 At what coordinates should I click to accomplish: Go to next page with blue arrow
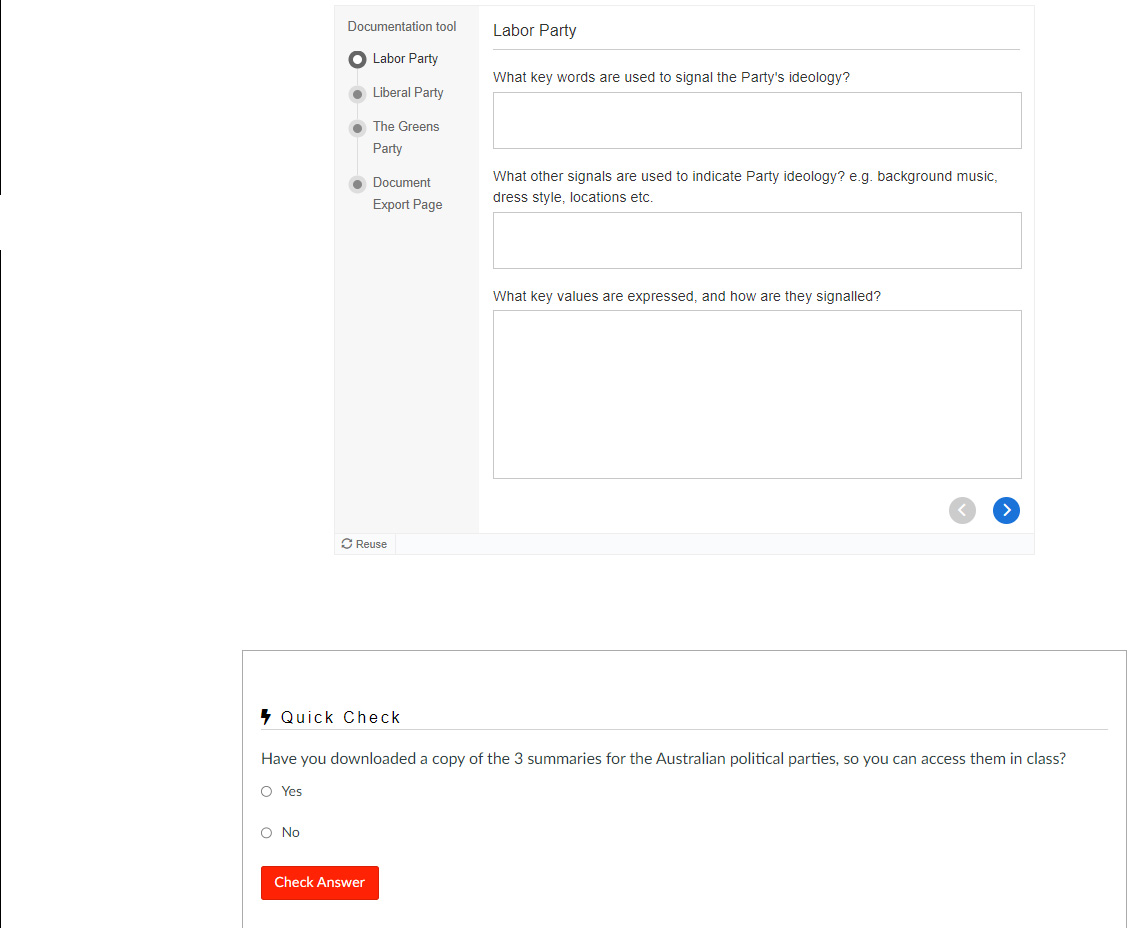1006,510
